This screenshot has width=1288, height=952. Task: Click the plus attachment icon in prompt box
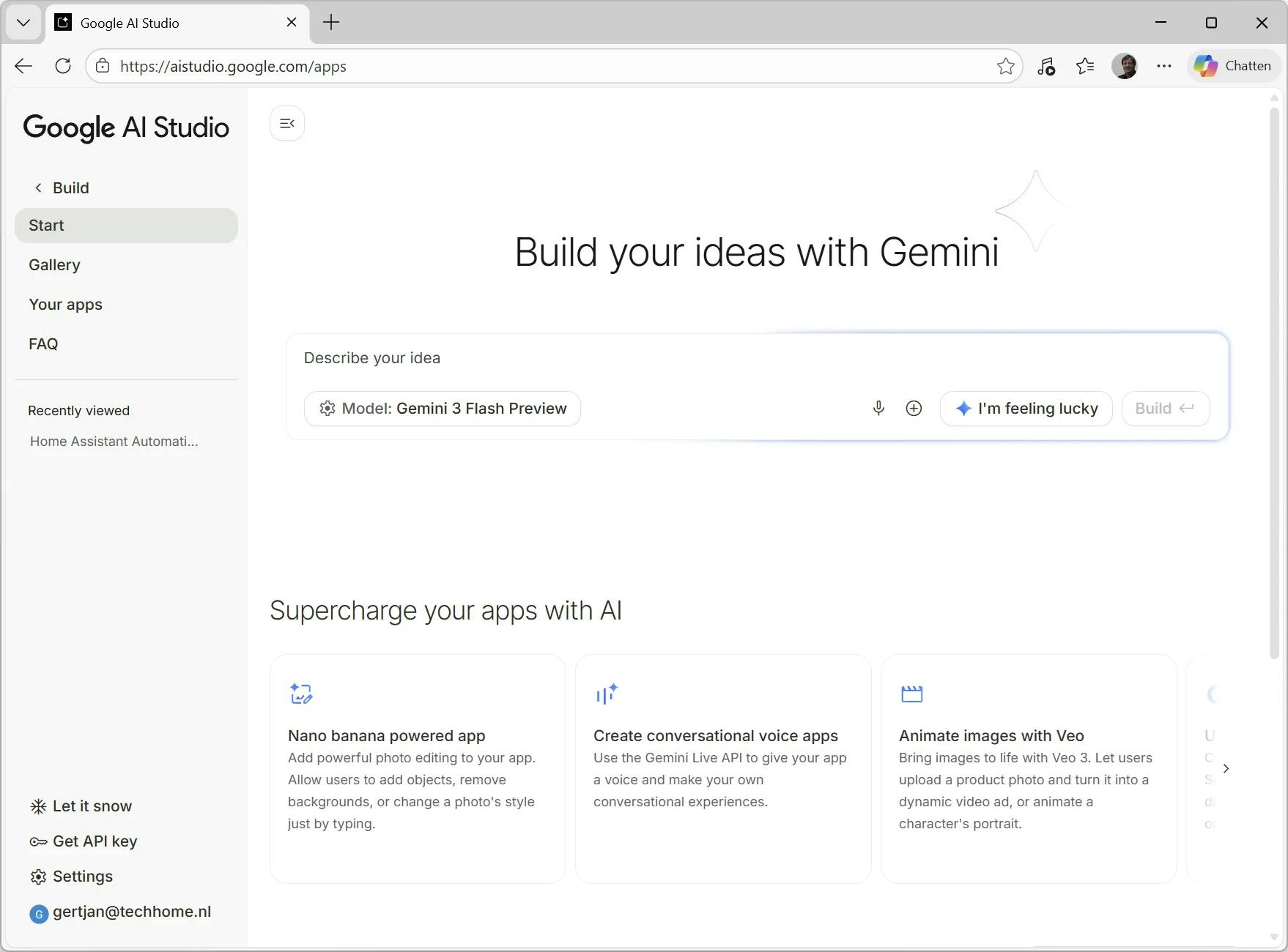914,409
